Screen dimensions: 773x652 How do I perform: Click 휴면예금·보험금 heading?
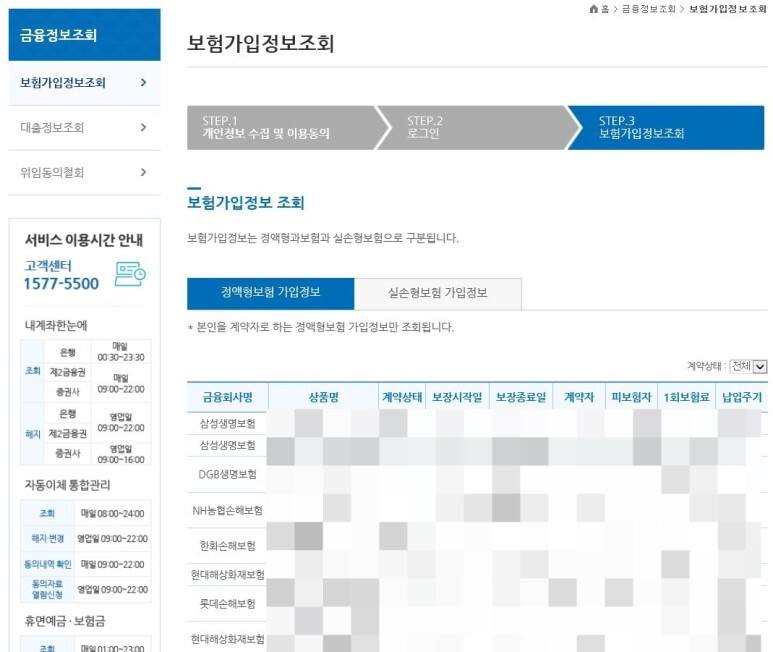pyautogui.click(x=65, y=621)
